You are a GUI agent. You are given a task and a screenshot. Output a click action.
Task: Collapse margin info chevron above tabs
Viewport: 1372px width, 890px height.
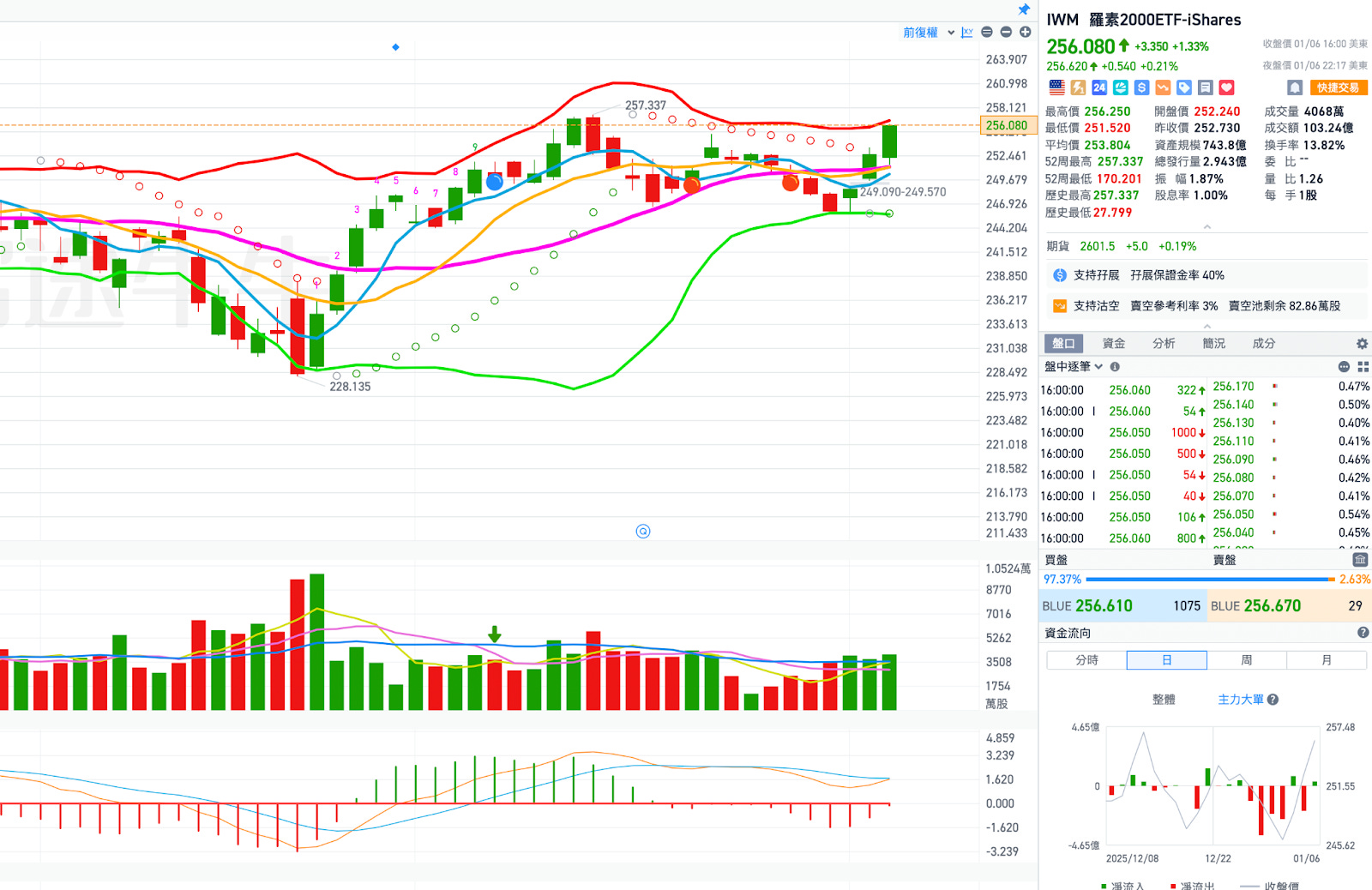click(x=1207, y=327)
